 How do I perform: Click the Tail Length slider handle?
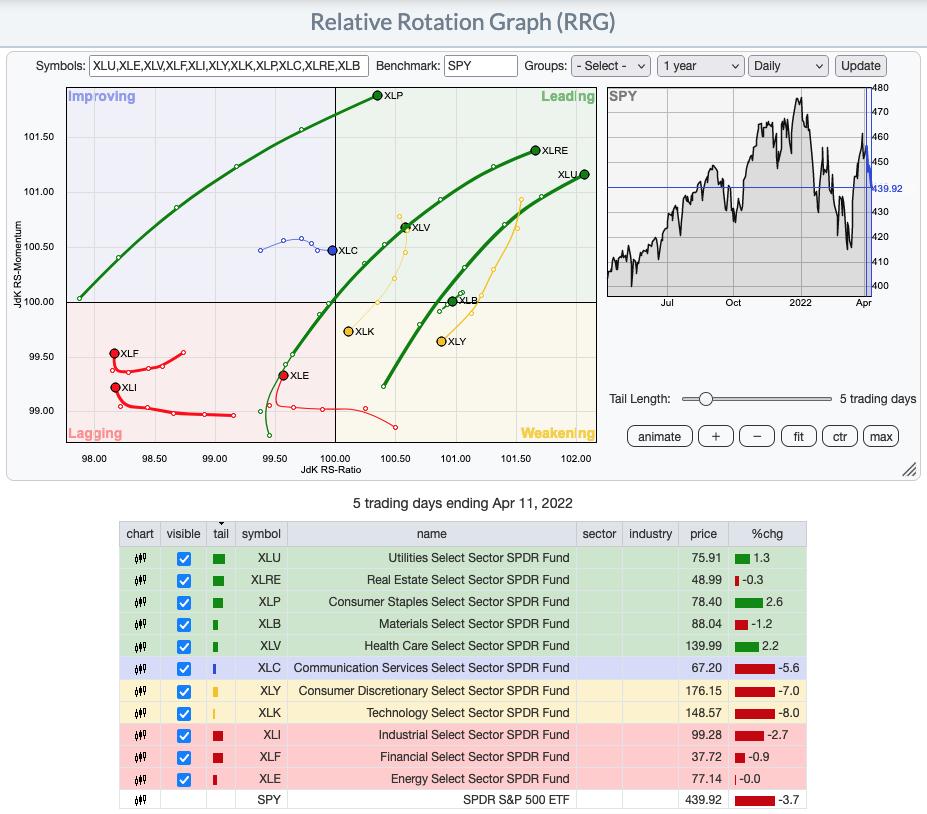pos(705,399)
